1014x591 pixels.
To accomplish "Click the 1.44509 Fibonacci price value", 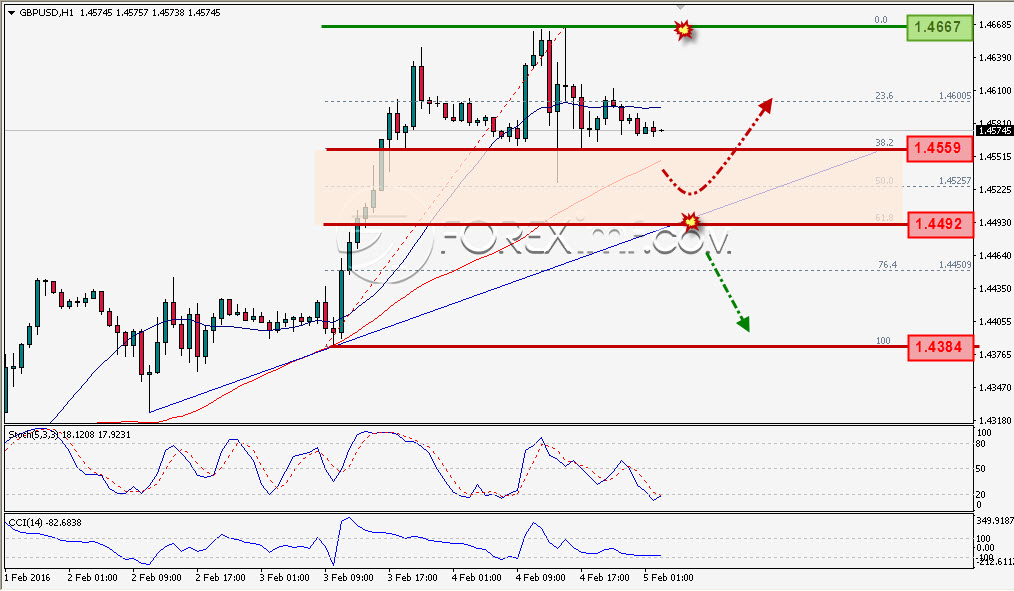I will (955, 265).
